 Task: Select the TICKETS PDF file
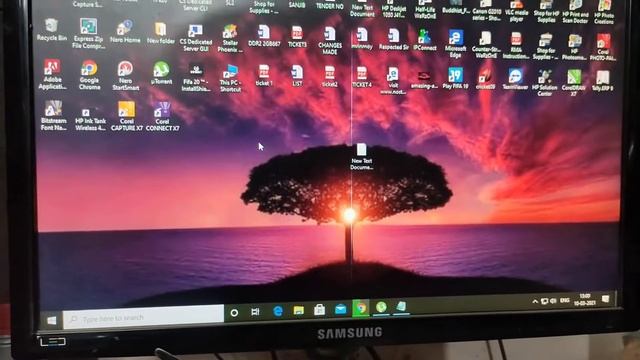click(297, 37)
